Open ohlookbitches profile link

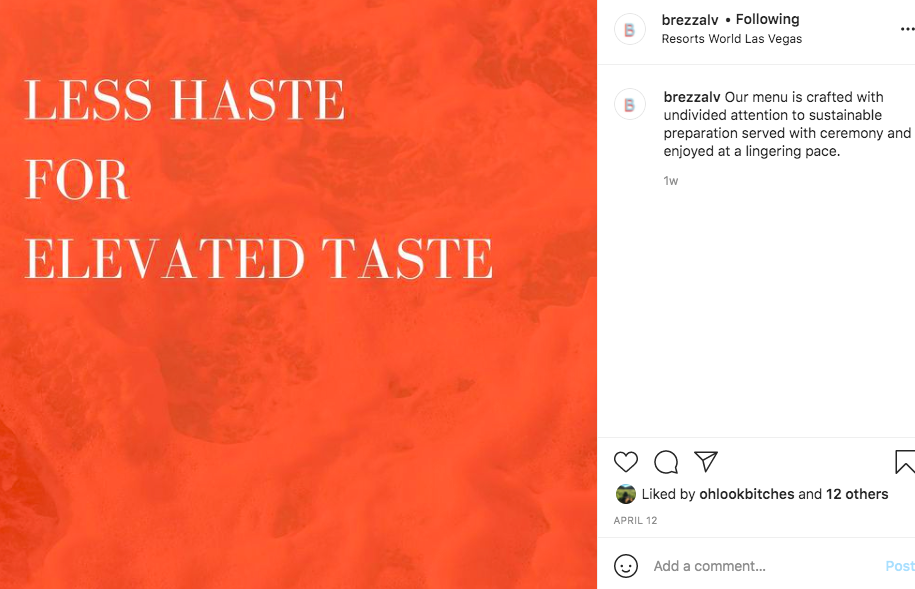point(747,494)
